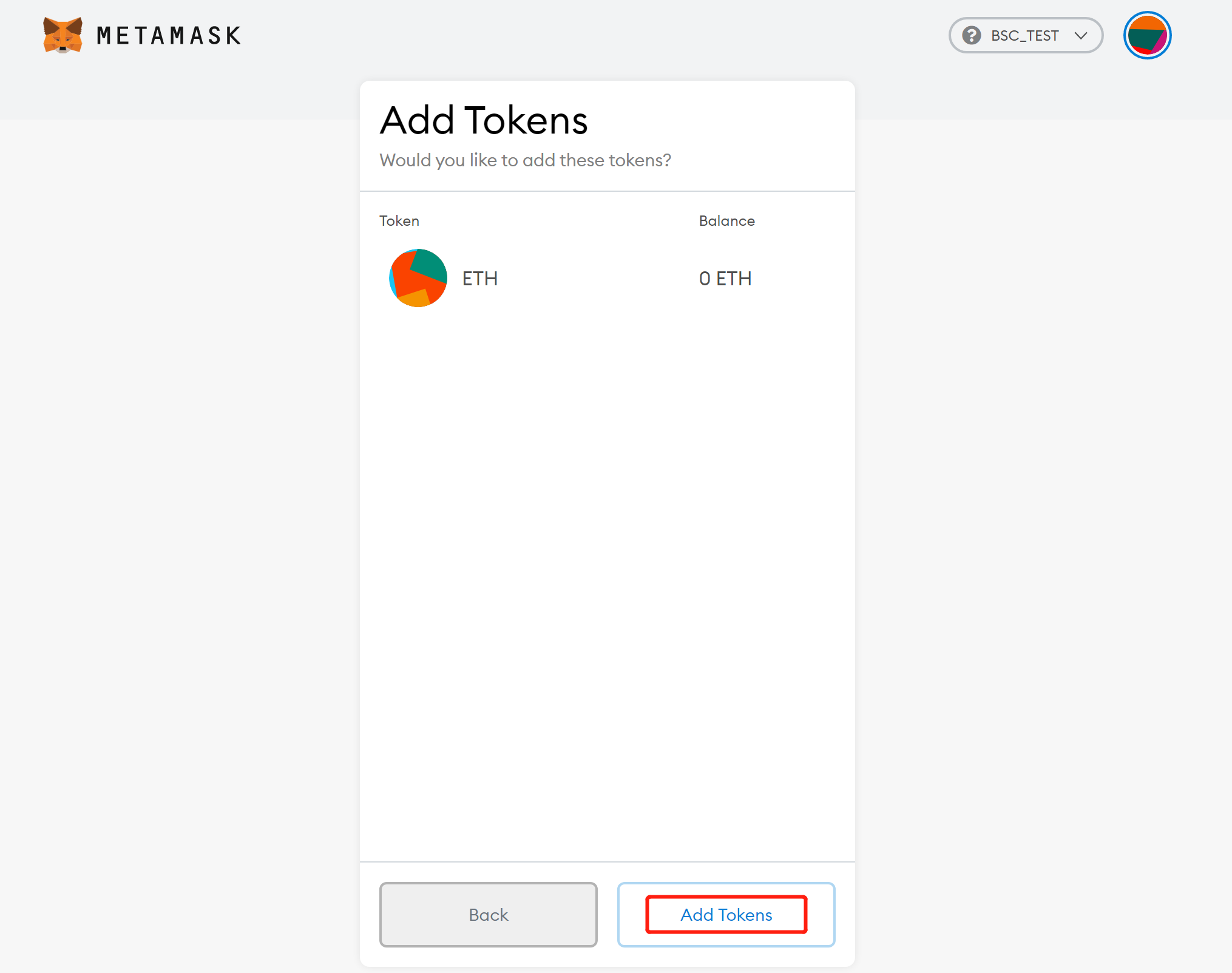This screenshot has height=973, width=1232.
Task: Click the MetaMask fox logo icon
Action: pos(63,35)
